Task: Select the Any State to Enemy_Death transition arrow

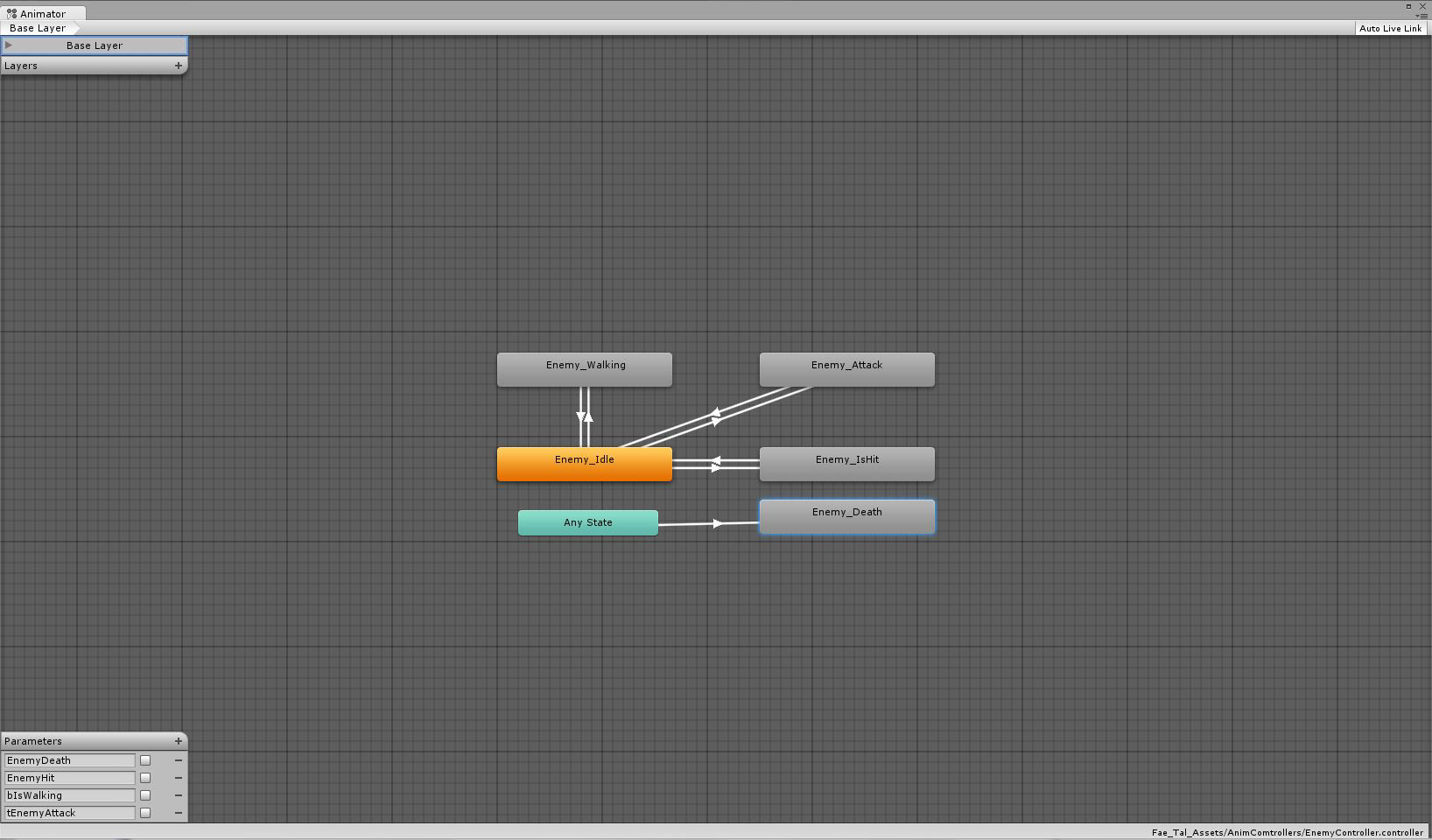Action: (709, 524)
